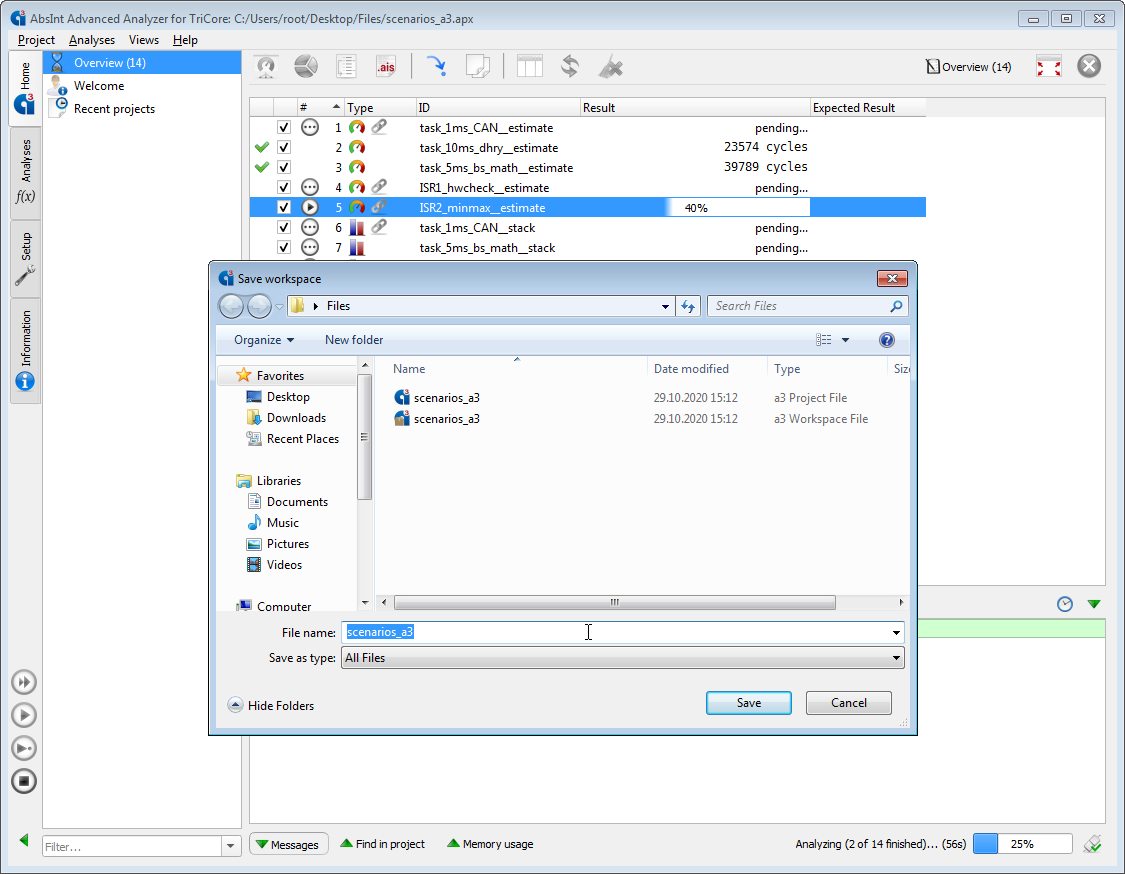
Task: Open the .ais toolbar icon
Action: (386, 67)
